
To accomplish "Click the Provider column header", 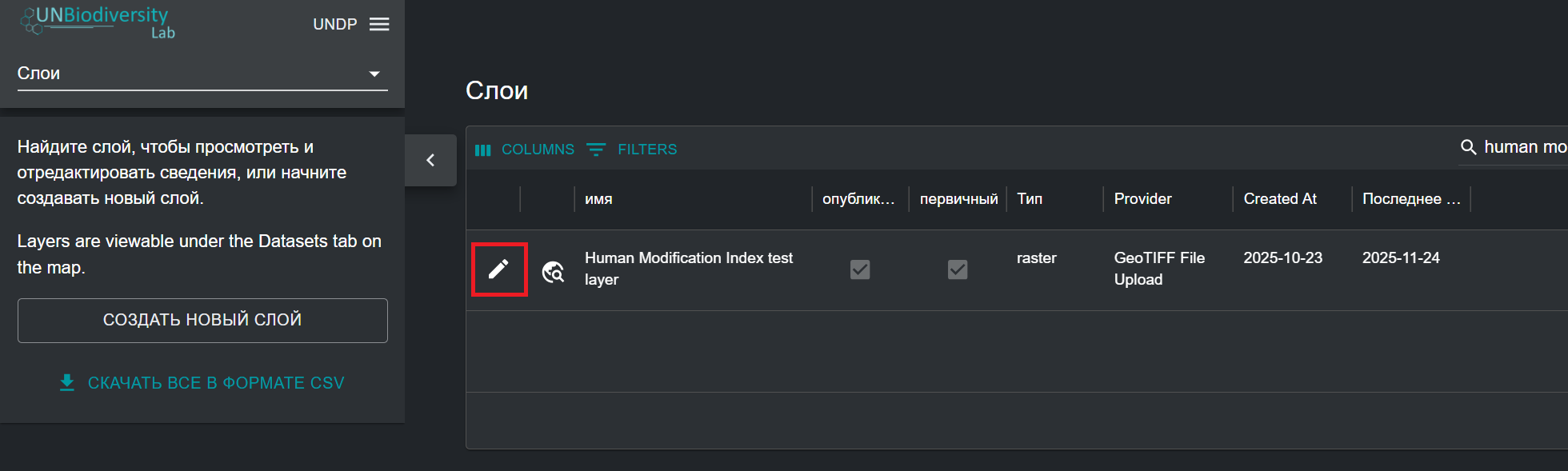I will pos(1142,199).
